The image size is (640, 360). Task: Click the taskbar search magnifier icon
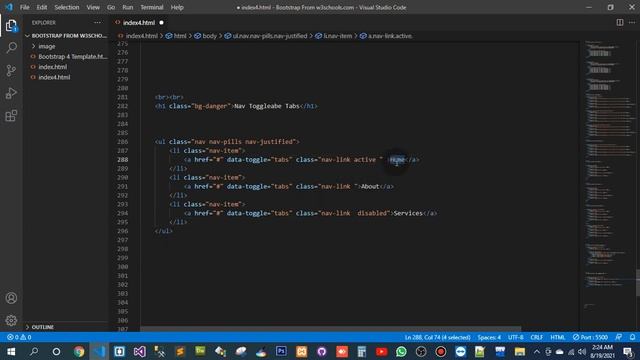[x=34, y=351]
